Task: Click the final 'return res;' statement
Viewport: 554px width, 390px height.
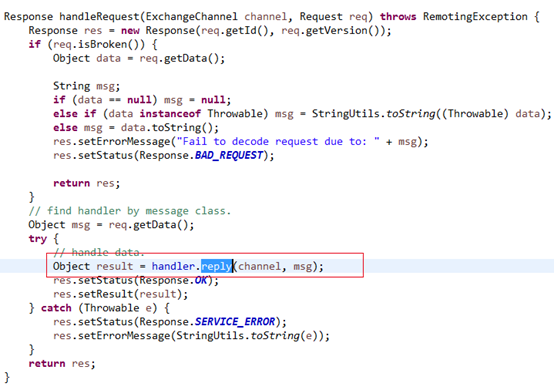Action: 62,364
